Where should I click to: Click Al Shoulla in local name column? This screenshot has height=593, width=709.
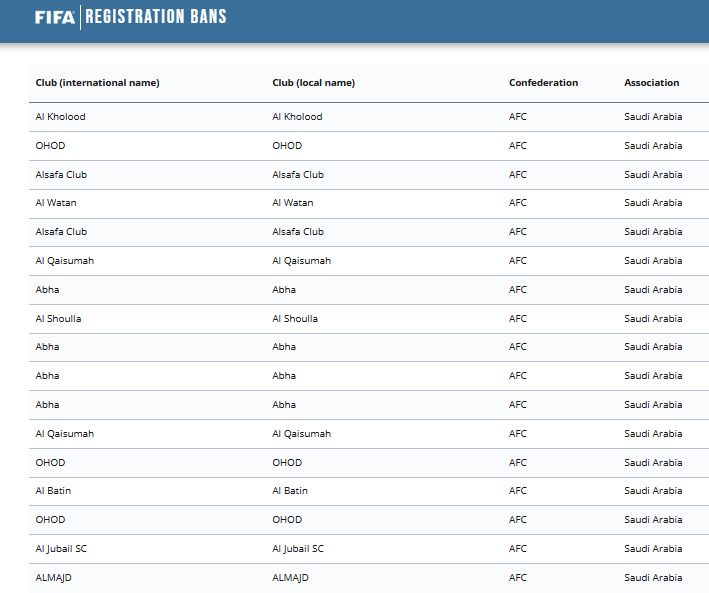[295, 319]
